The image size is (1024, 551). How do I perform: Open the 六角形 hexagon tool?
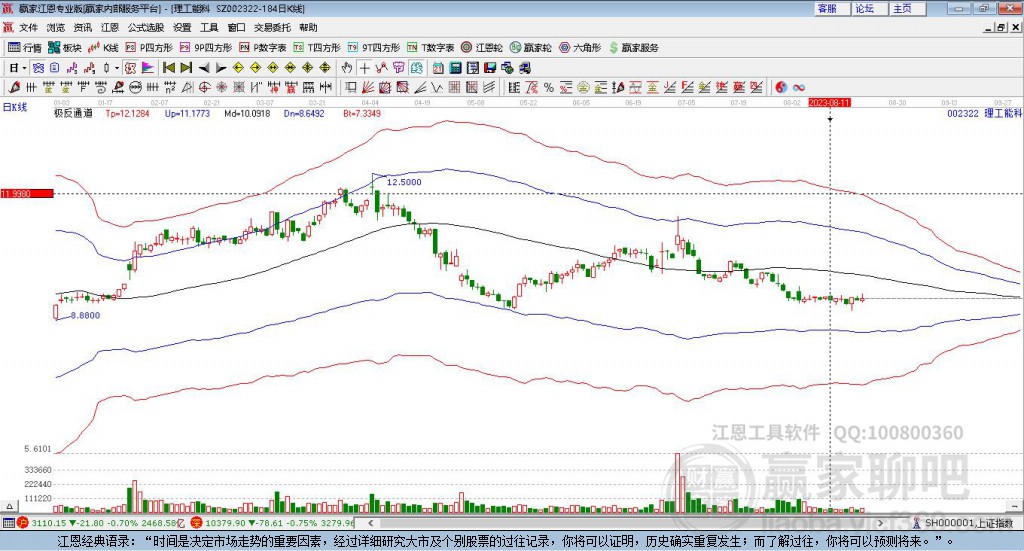pos(580,48)
